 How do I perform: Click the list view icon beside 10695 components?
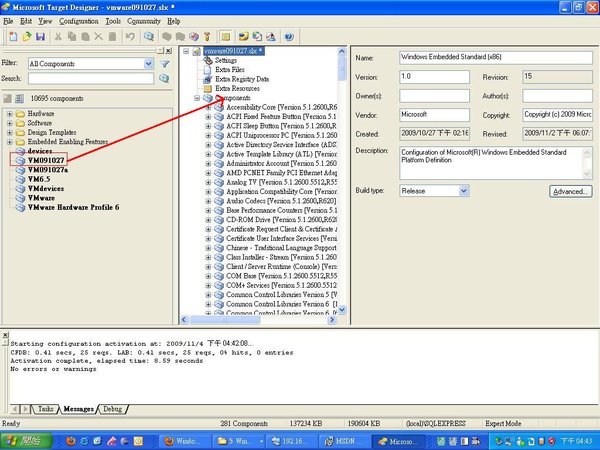point(20,99)
